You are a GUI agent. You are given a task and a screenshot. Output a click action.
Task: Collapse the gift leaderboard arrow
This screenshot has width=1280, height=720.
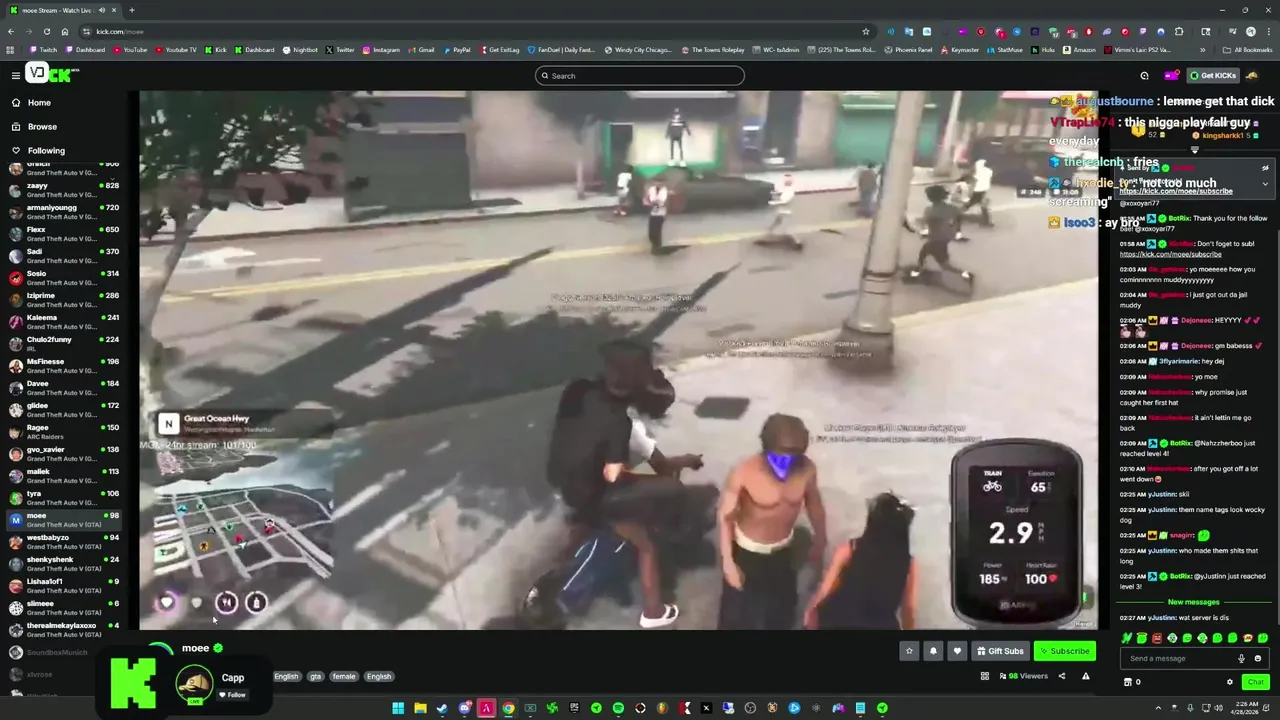(x=1194, y=150)
